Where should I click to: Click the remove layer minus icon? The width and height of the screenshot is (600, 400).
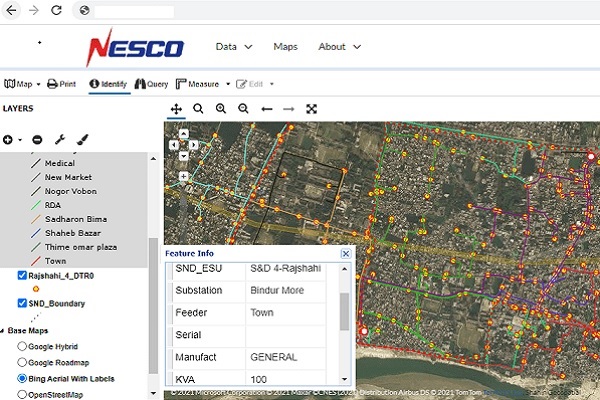(37, 140)
